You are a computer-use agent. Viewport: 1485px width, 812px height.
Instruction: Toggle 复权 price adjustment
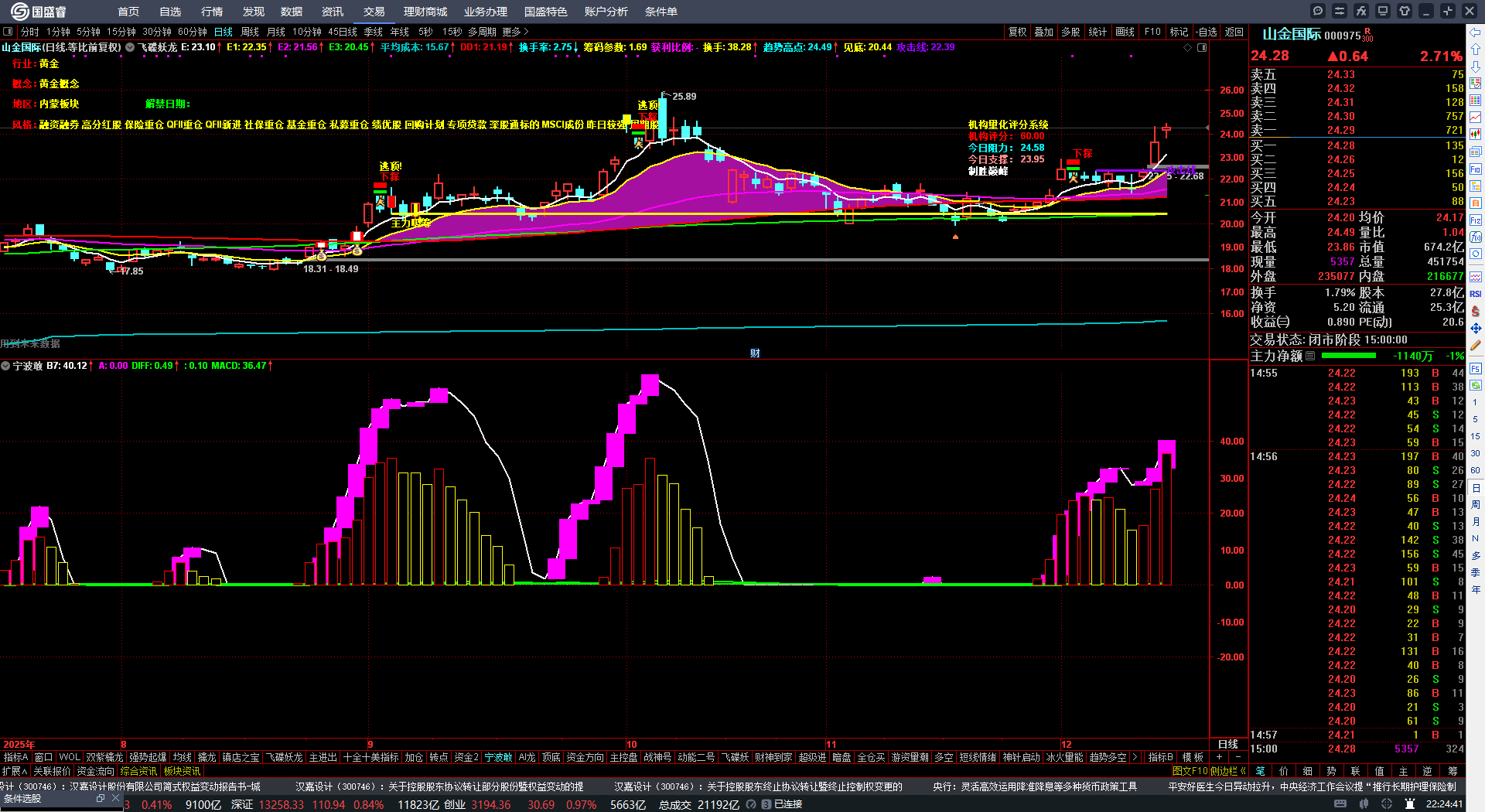1017,32
